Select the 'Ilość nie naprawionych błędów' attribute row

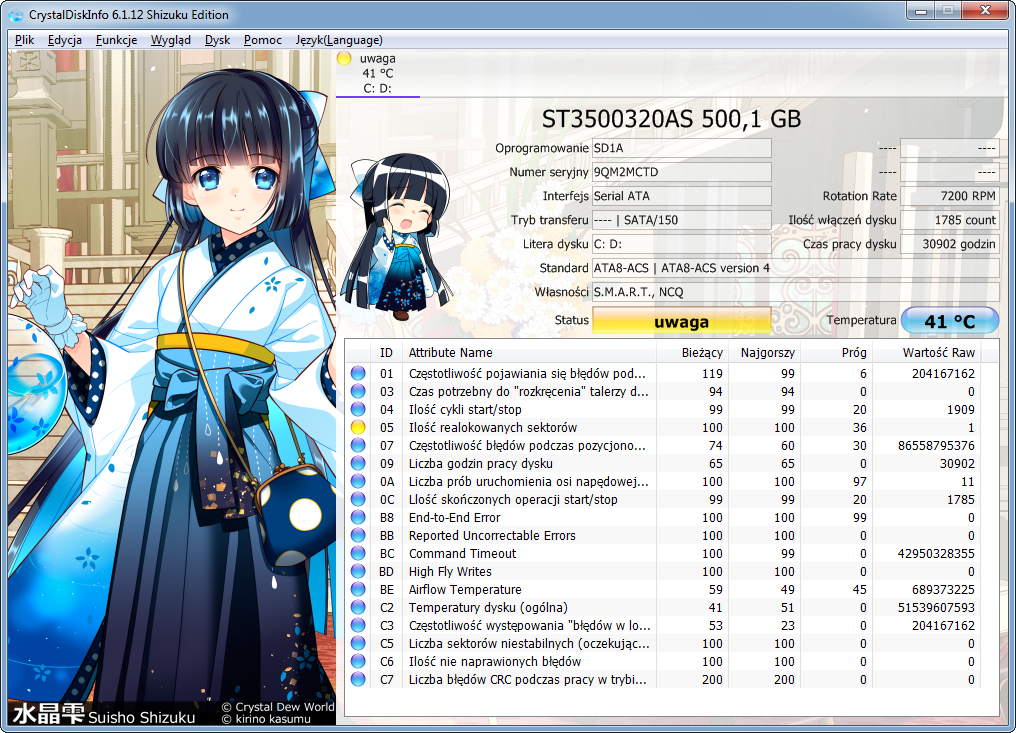point(663,662)
